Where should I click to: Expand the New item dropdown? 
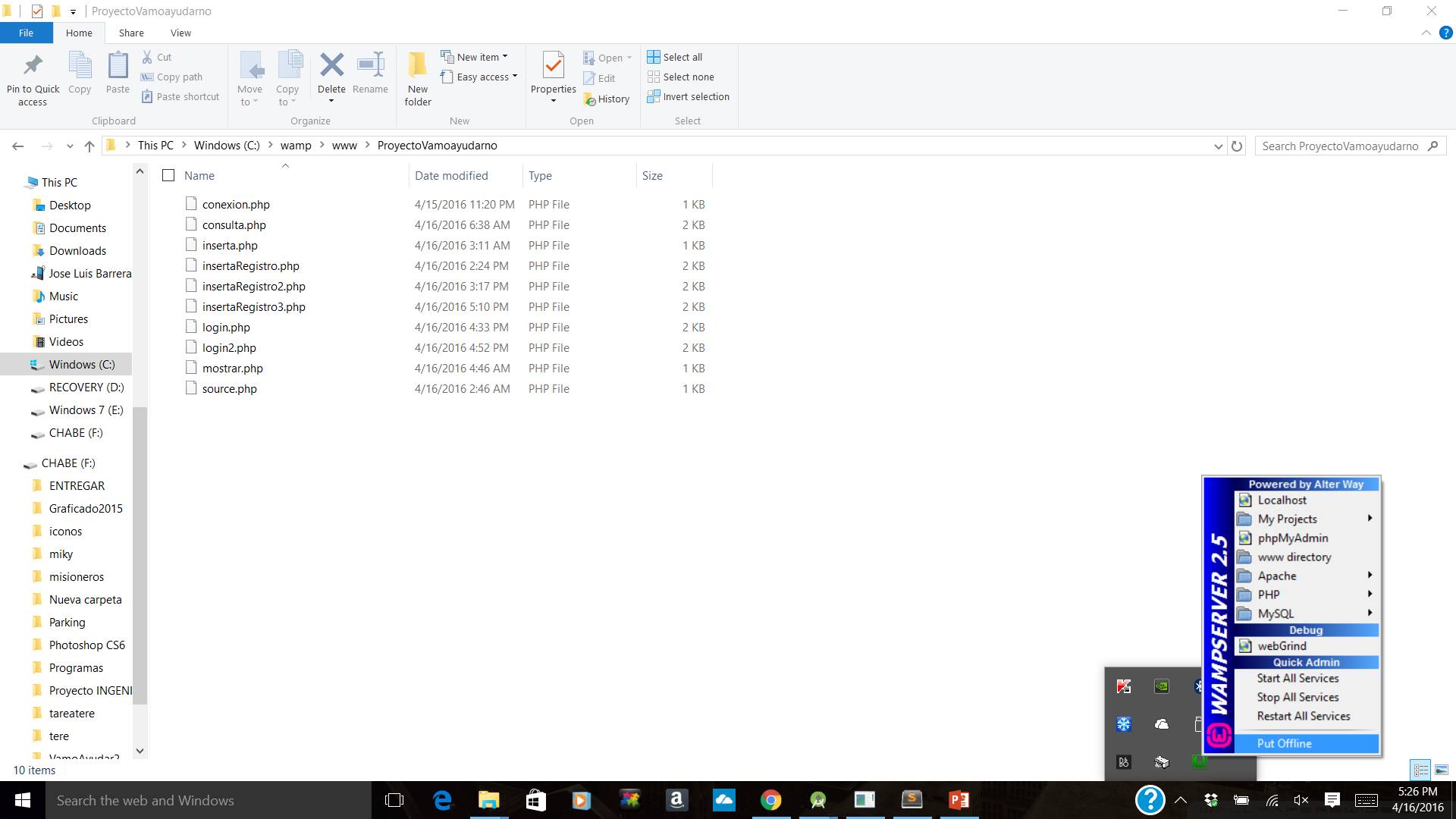click(x=478, y=57)
